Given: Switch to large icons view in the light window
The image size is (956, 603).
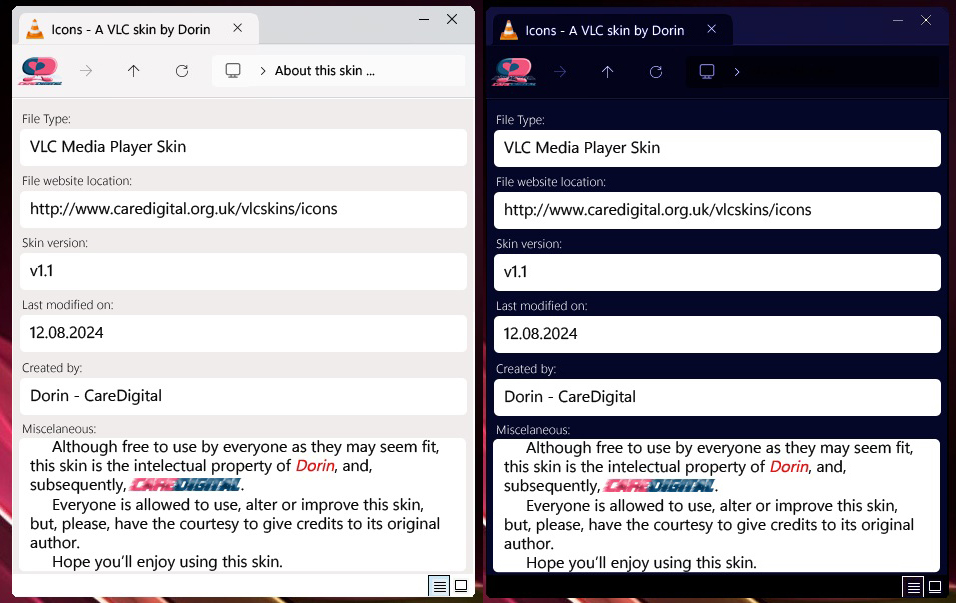Looking at the screenshot, I should click(461, 586).
